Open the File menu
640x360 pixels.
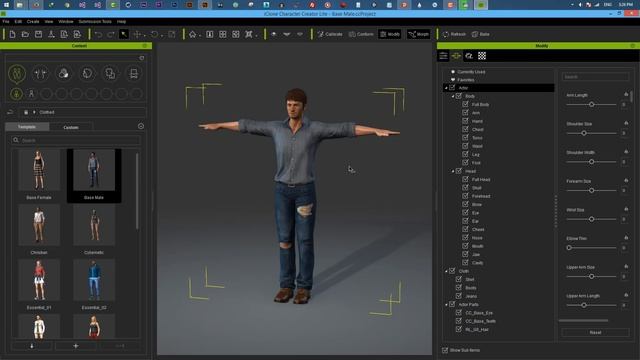click(6, 22)
